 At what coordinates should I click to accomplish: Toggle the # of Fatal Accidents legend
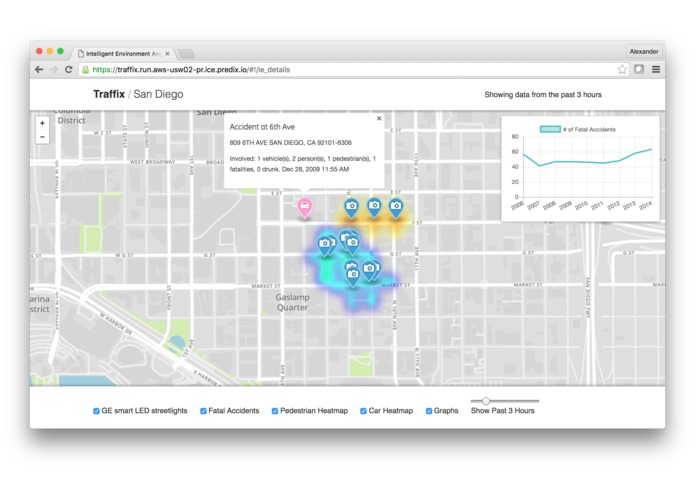[578, 129]
